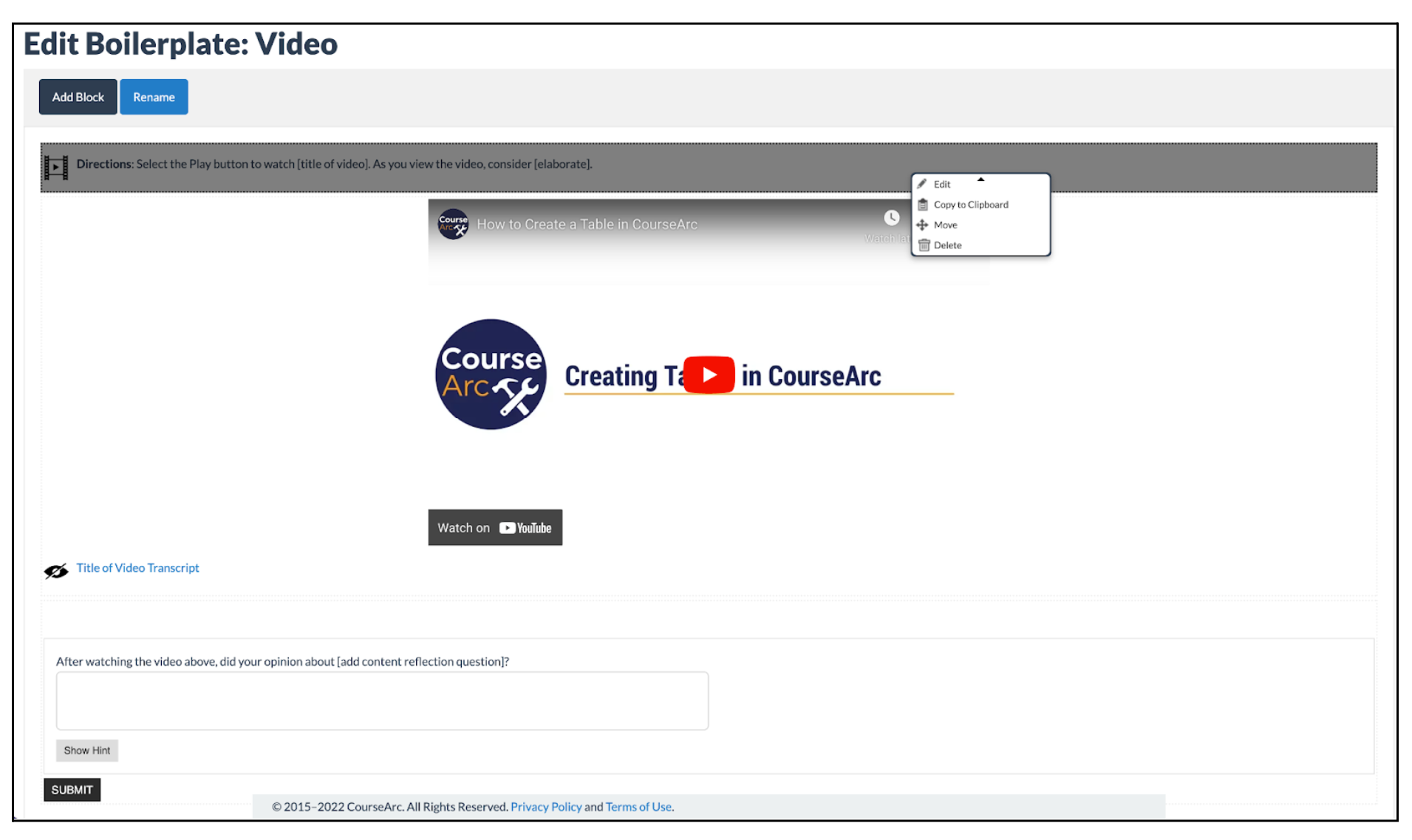The width and height of the screenshot is (1412, 840).
Task: Play the YouTube video with red button
Action: 709,375
